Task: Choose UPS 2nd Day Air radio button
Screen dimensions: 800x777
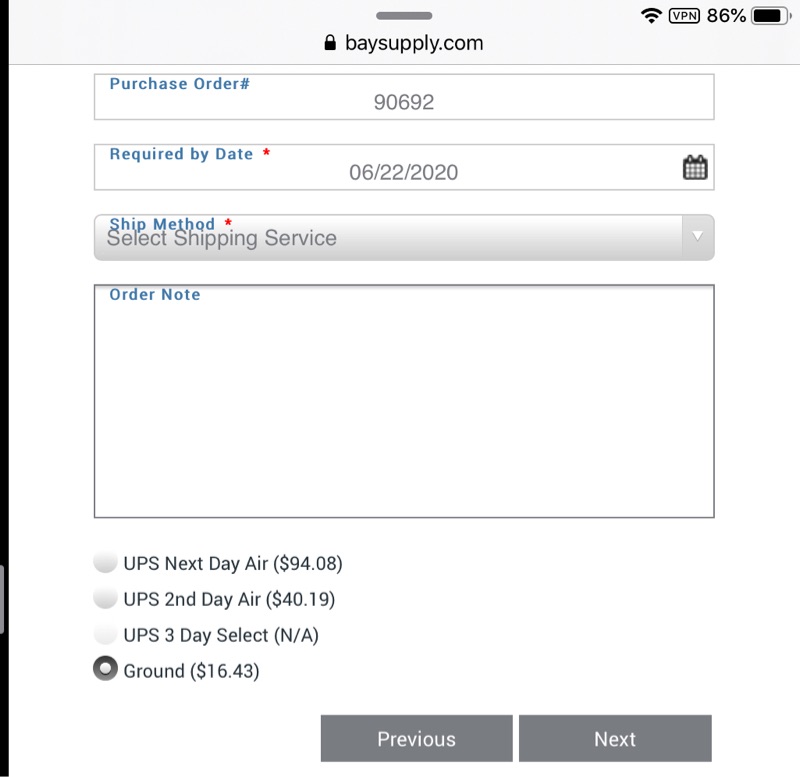Action: click(x=105, y=599)
